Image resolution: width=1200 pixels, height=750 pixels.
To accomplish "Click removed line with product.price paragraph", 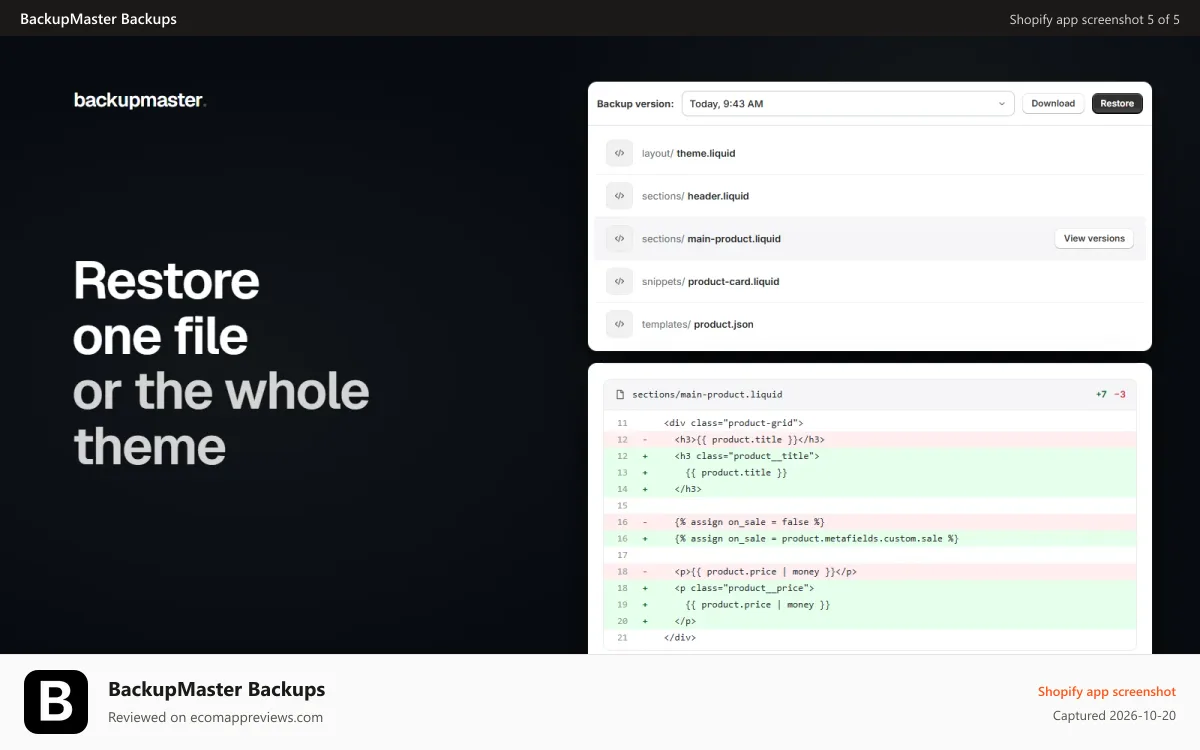I will coord(870,571).
